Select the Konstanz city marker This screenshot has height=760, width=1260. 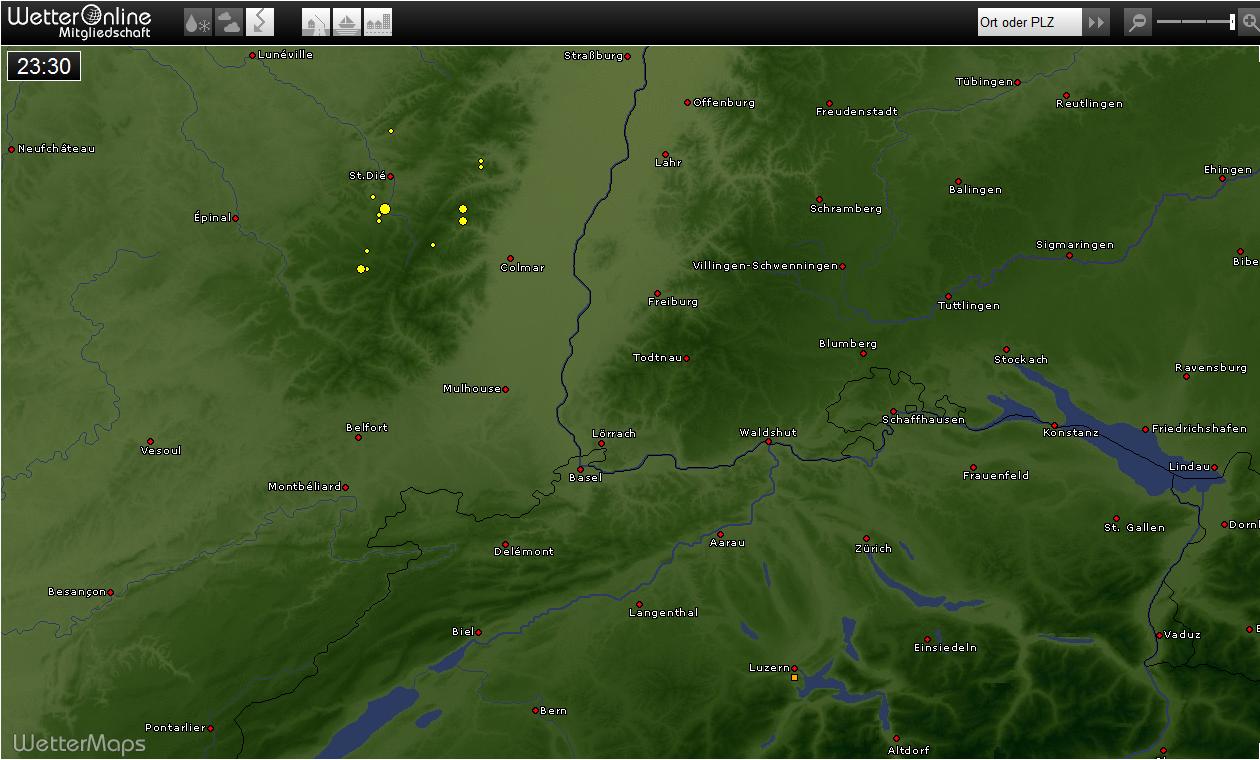[1054, 425]
